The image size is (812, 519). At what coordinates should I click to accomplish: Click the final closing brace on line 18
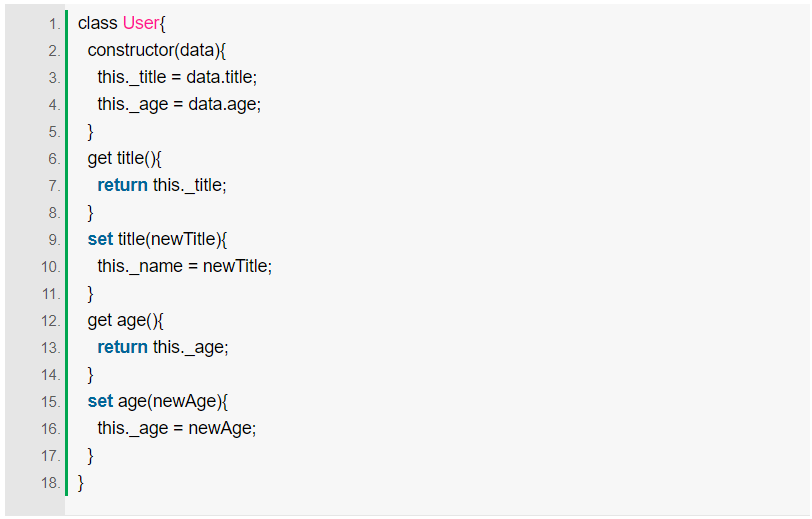[x=80, y=483]
